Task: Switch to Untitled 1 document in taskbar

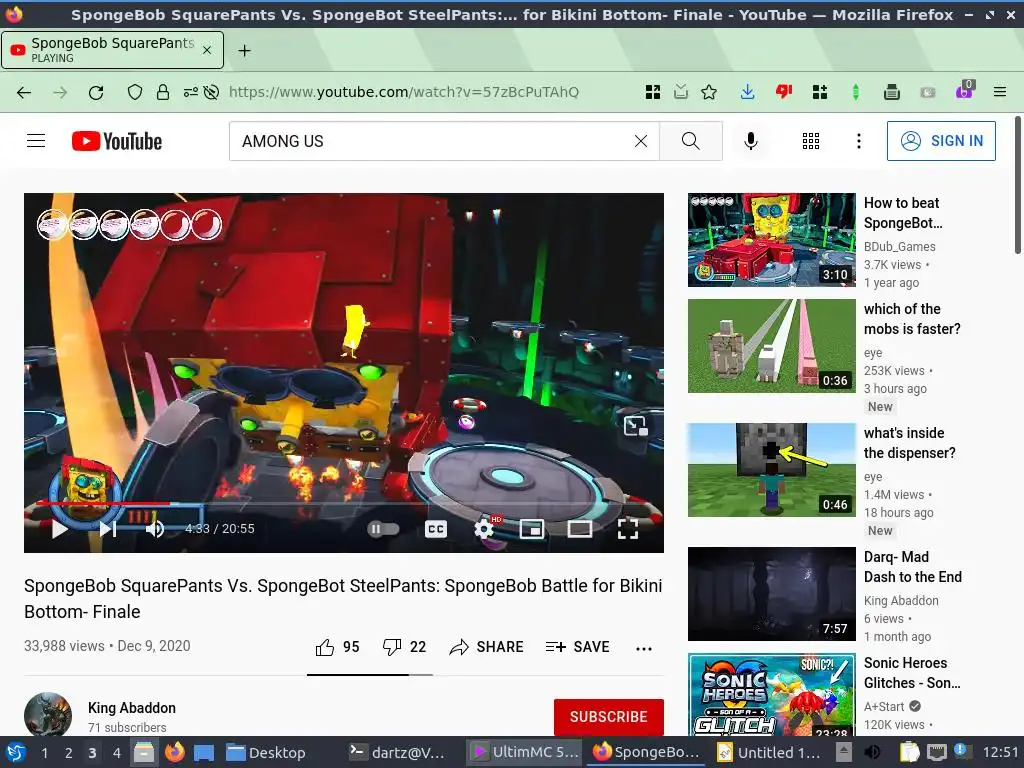Action: 769,753
